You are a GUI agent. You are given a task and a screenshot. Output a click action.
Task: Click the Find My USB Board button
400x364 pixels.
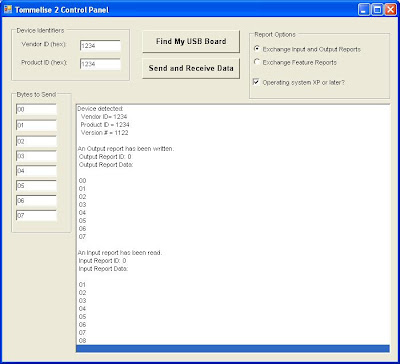coord(191,42)
